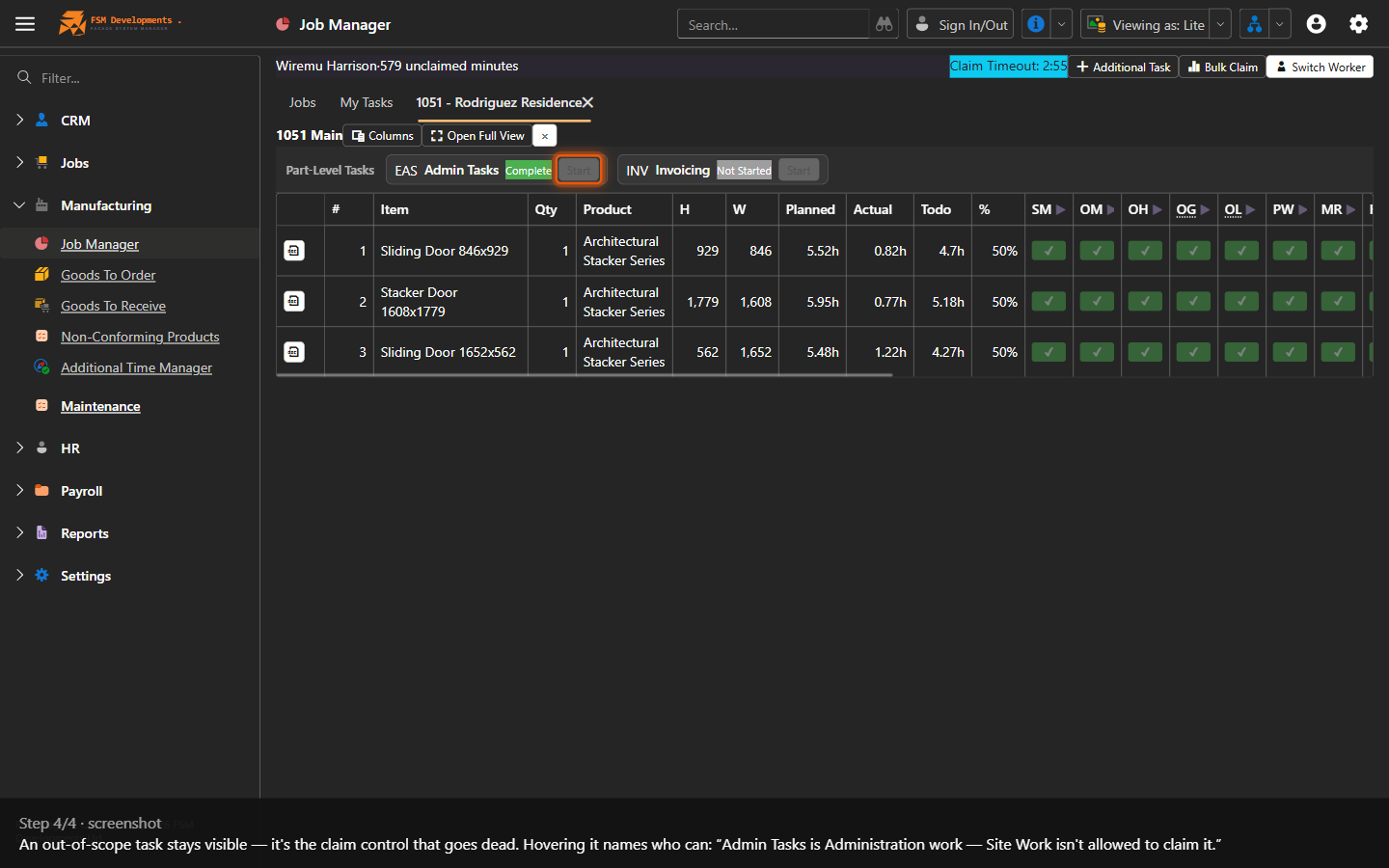Open the hamburger navigation menu

click(x=25, y=24)
